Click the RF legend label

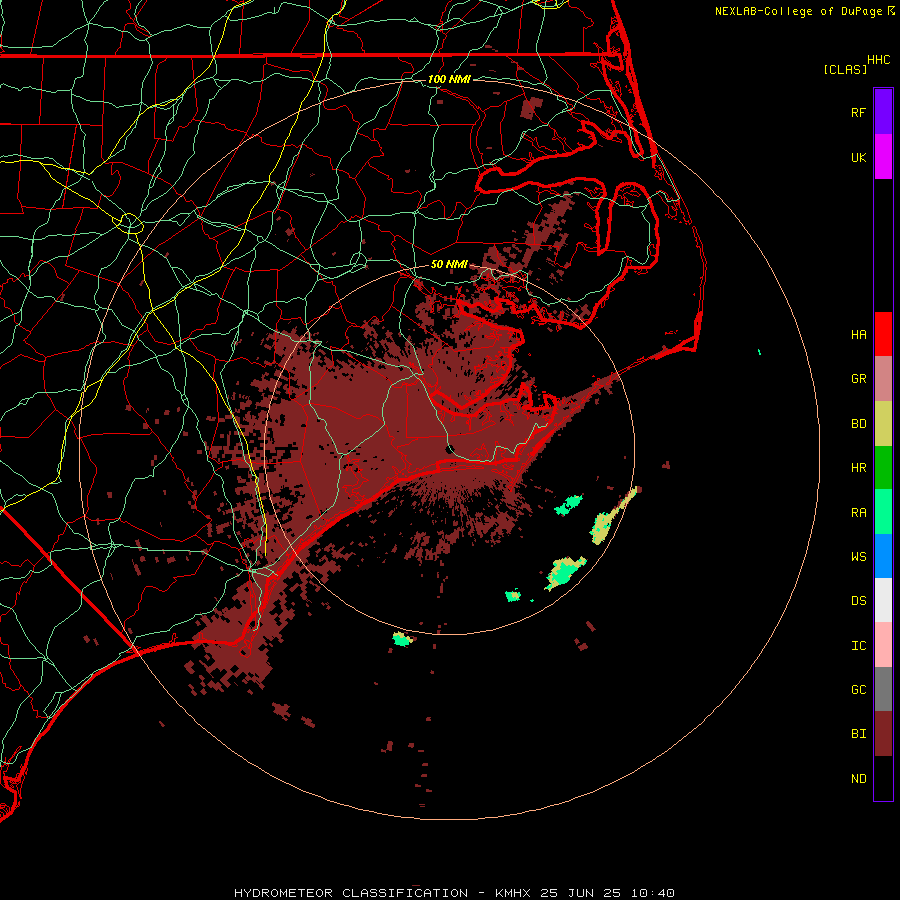point(858,112)
